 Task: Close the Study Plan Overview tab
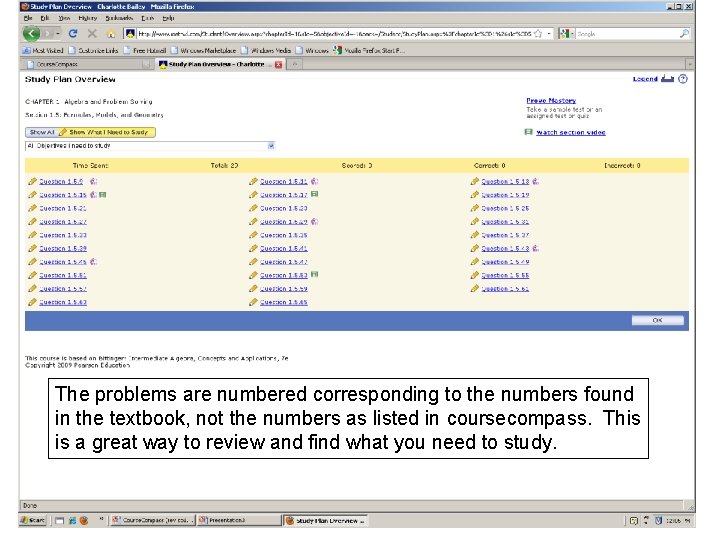pyautogui.click(x=278, y=65)
